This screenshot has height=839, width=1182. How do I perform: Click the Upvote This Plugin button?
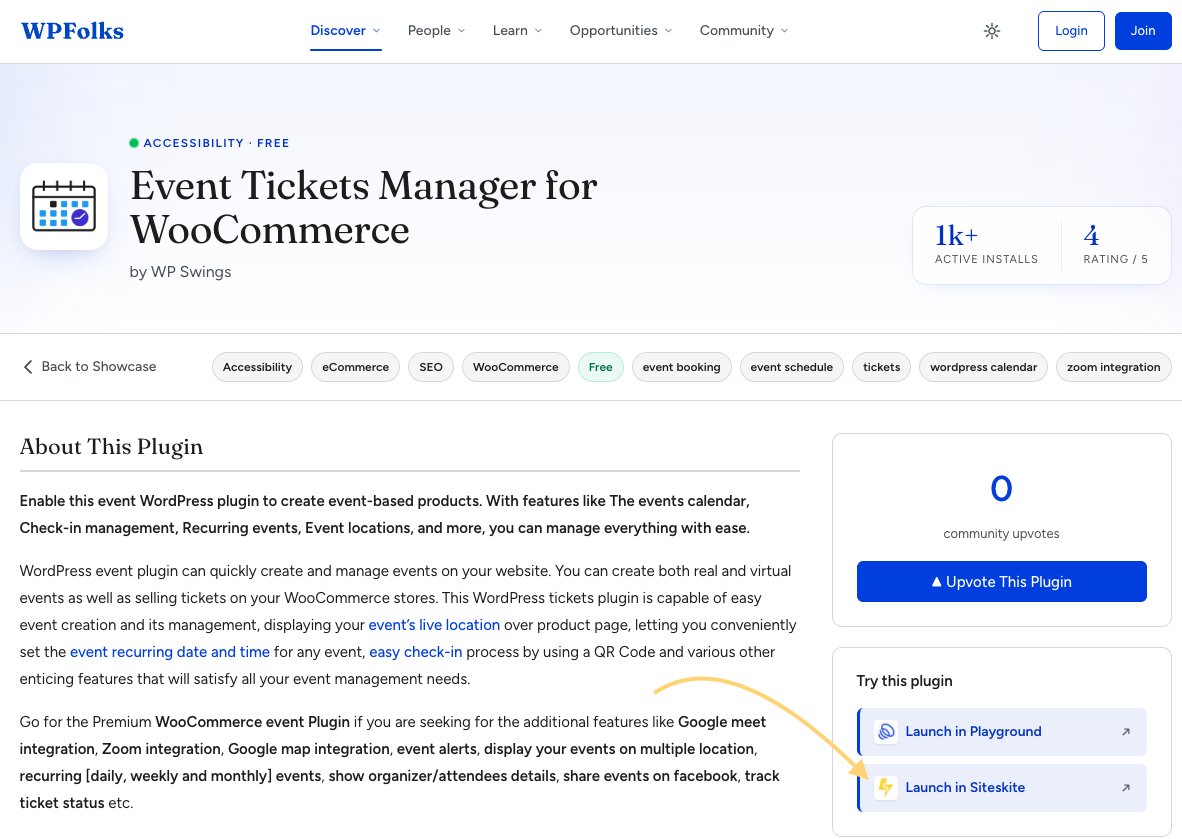pos(1001,582)
